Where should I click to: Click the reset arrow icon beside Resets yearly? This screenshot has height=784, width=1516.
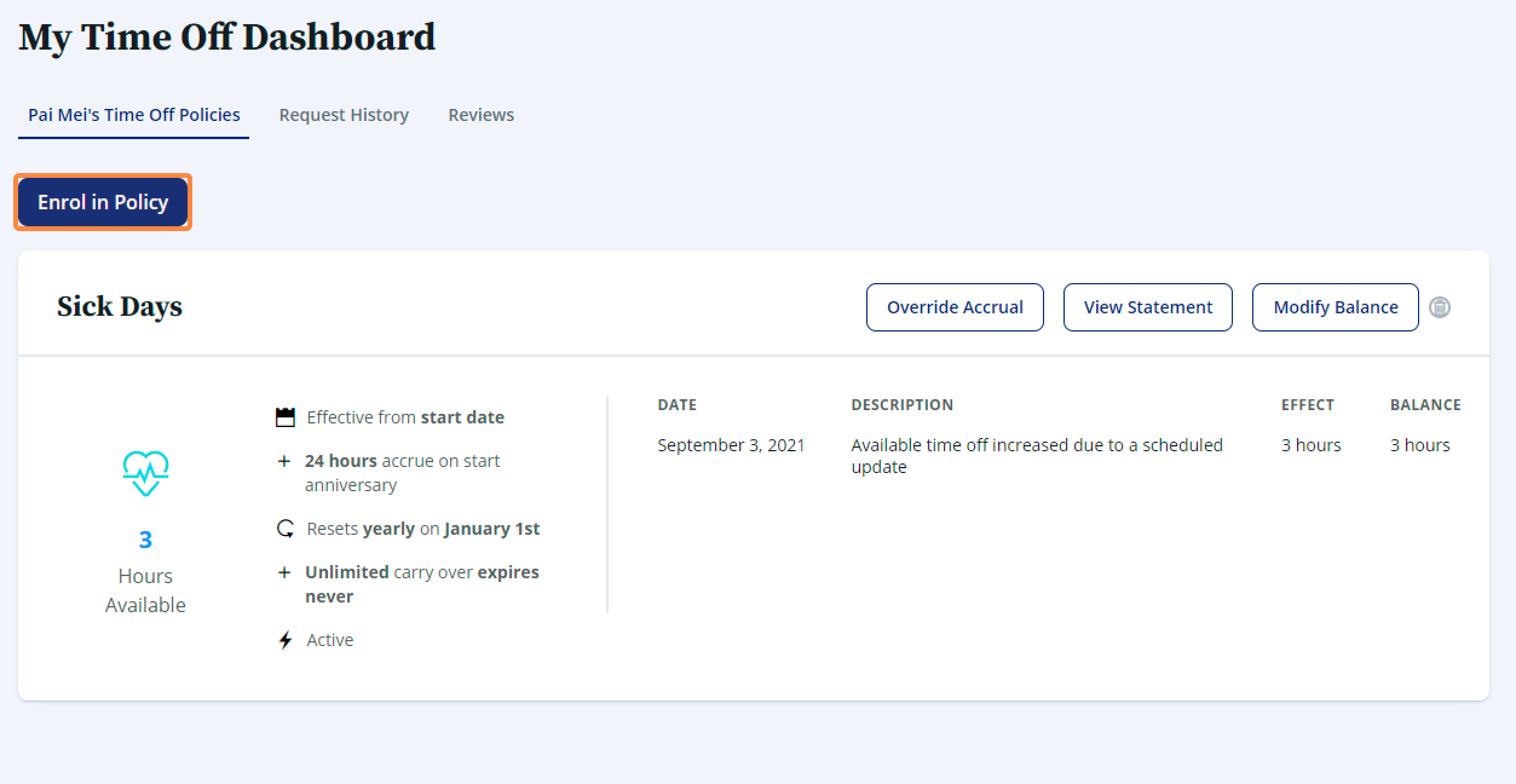285,529
